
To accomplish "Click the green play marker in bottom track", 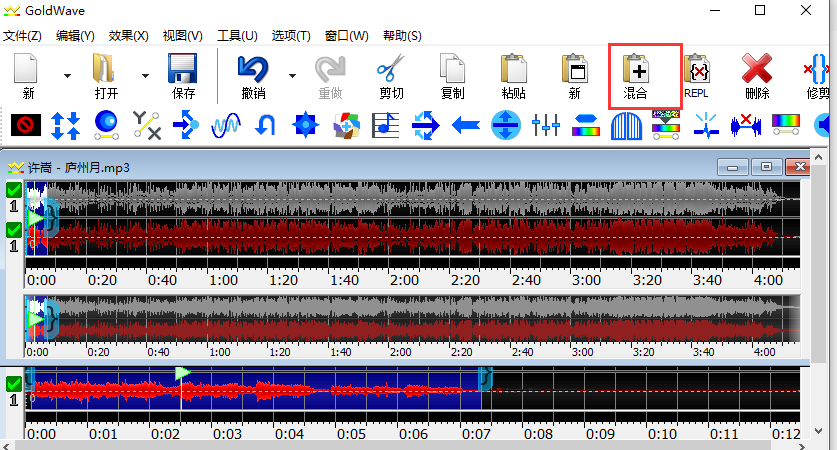I will pyautogui.click(x=182, y=373).
